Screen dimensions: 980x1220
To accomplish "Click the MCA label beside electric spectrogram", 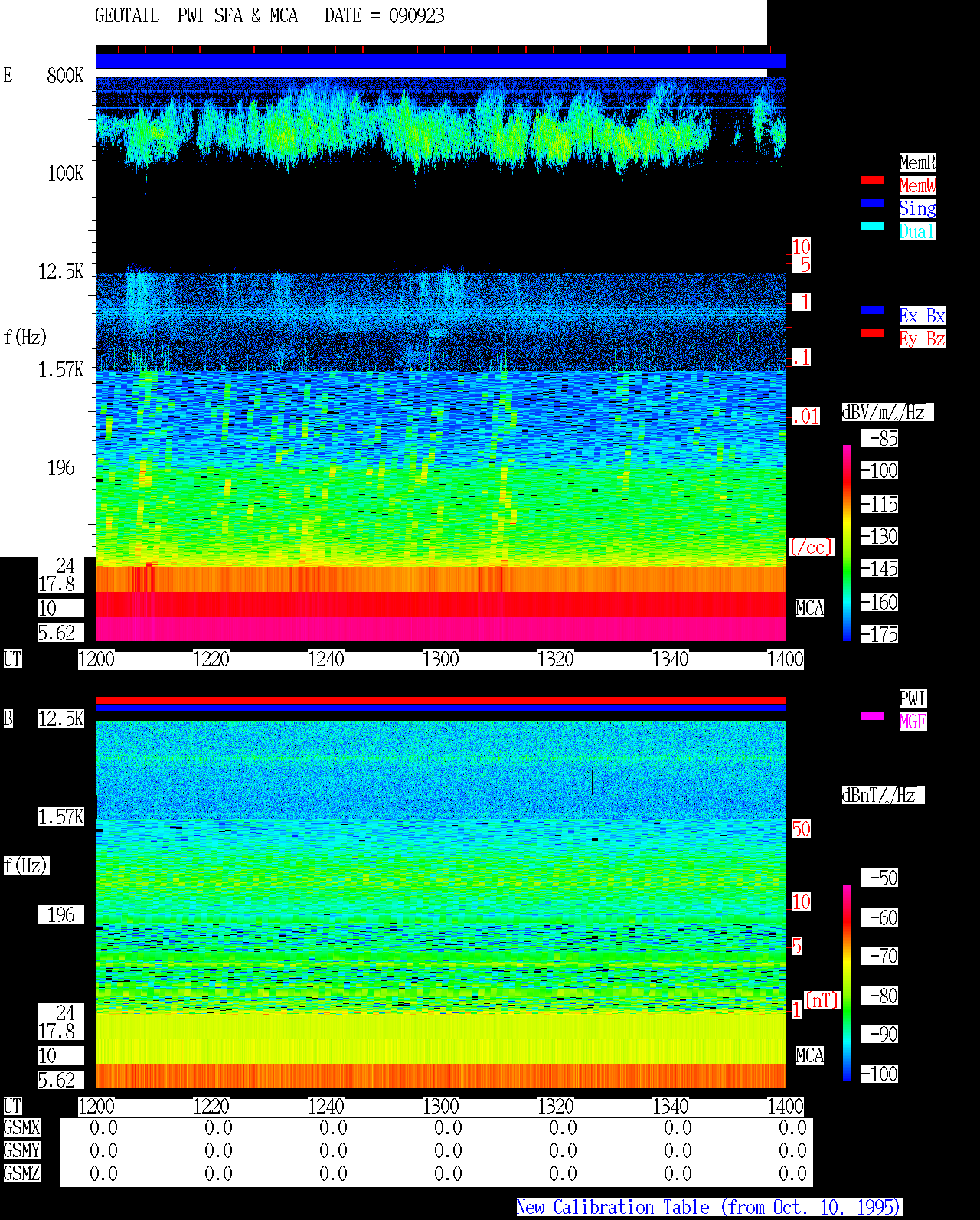I will coord(810,608).
